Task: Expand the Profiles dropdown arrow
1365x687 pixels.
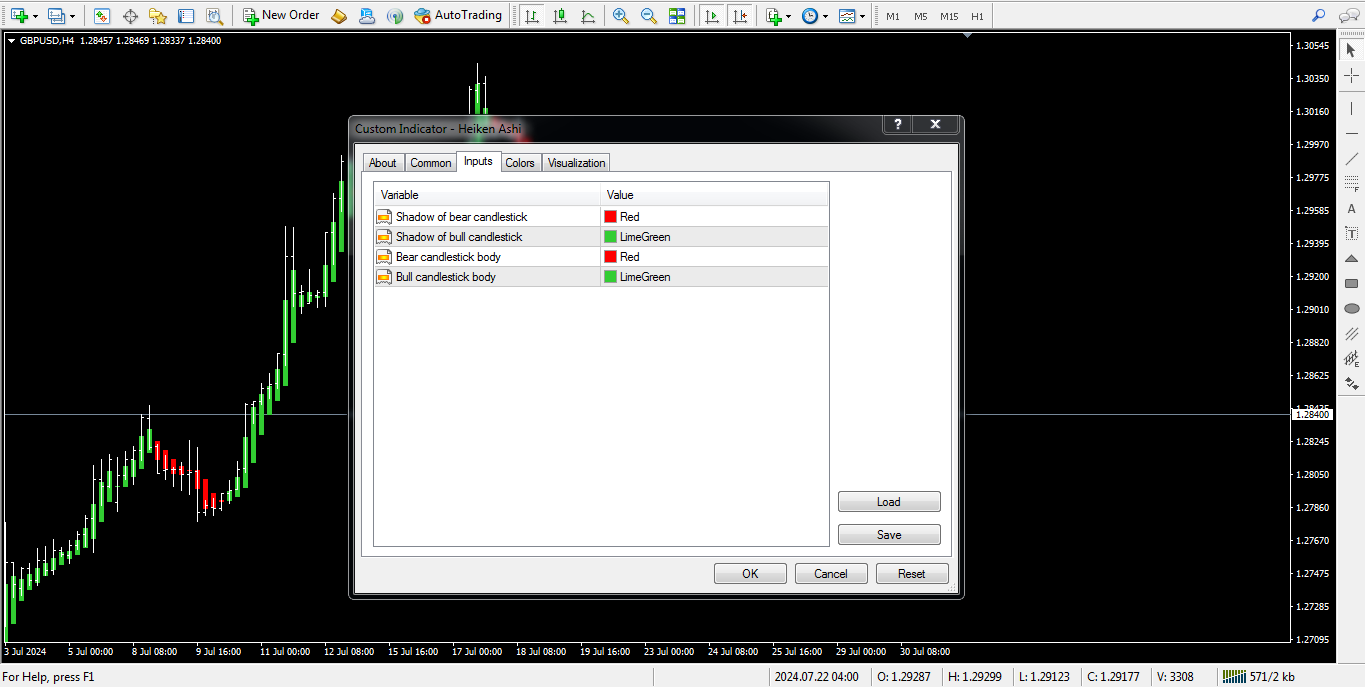Action: point(72,16)
